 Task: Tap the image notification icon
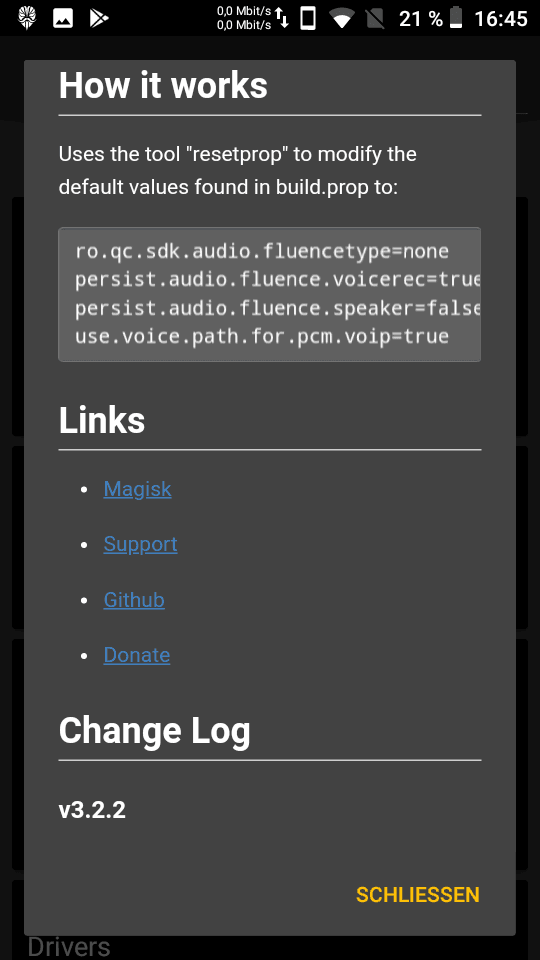tap(63, 18)
